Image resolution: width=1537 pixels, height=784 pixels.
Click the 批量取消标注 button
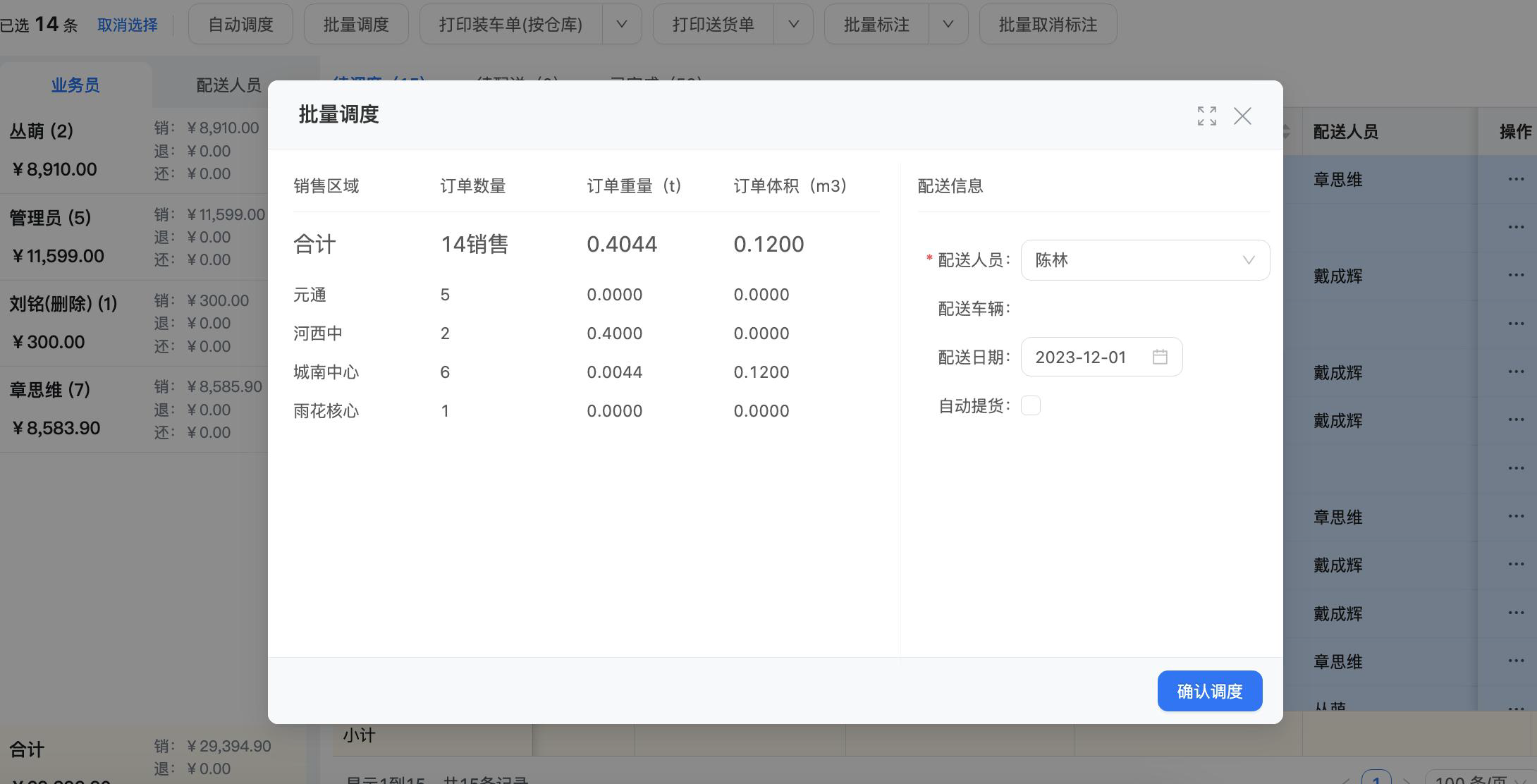click(1048, 23)
